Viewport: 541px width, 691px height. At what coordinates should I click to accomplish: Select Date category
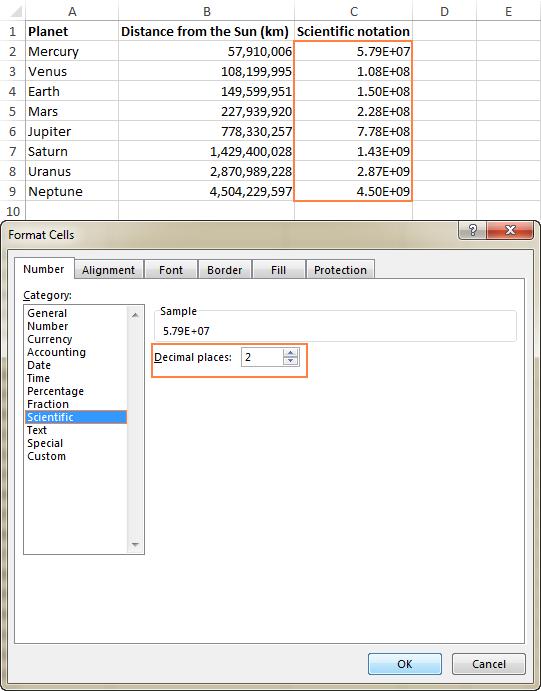tap(76, 365)
